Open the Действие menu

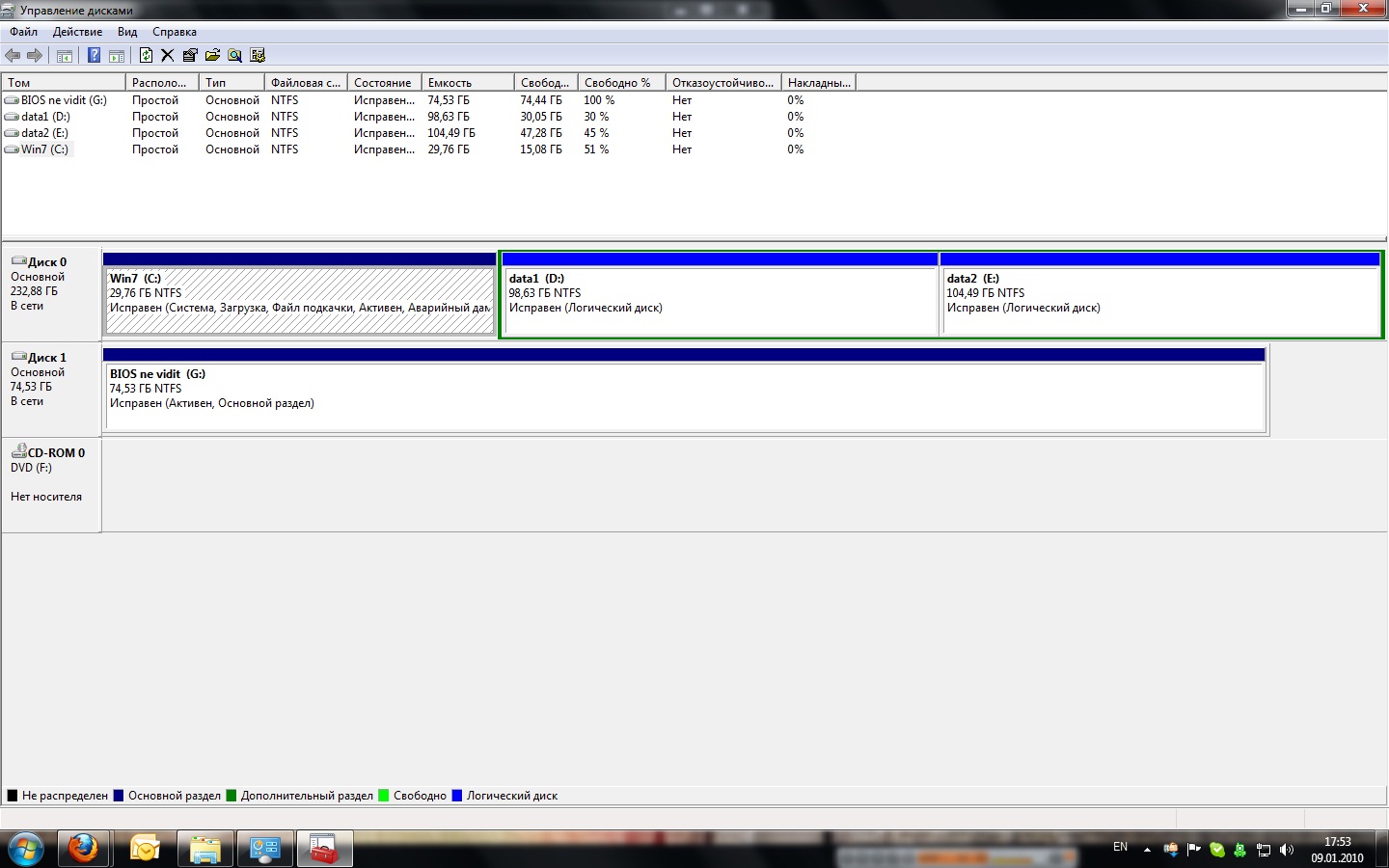pyautogui.click(x=77, y=32)
